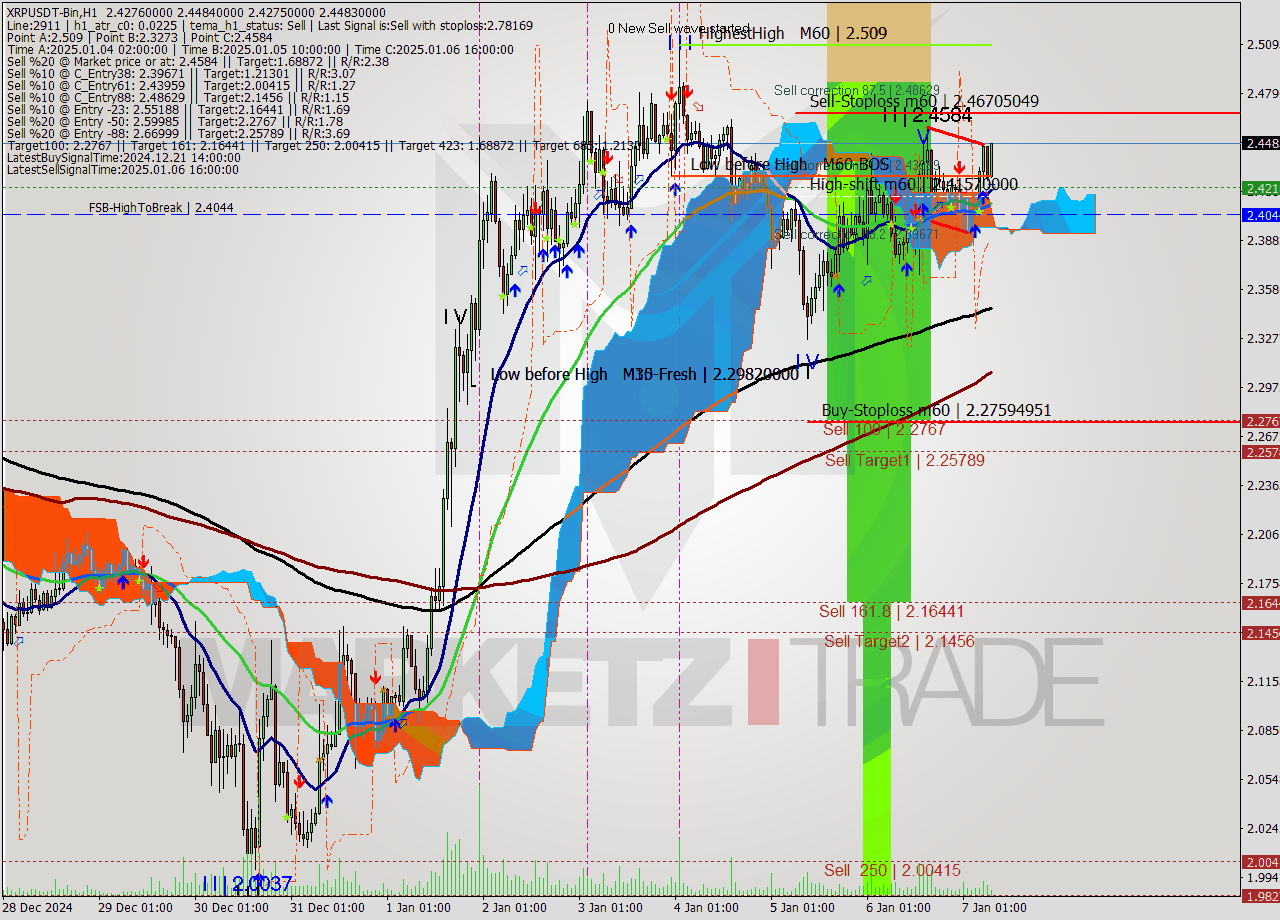Click the red 2.276 price tag on the axis

tap(1261, 421)
